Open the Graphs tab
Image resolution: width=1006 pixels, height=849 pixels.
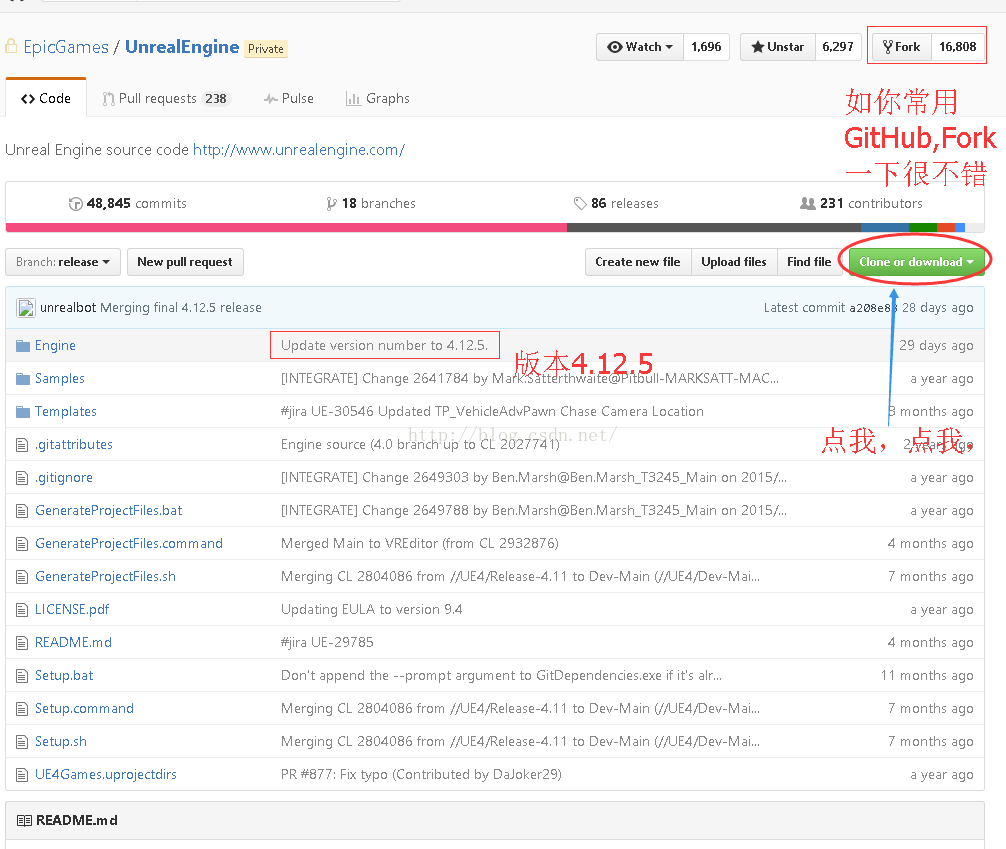click(x=377, y=99)
